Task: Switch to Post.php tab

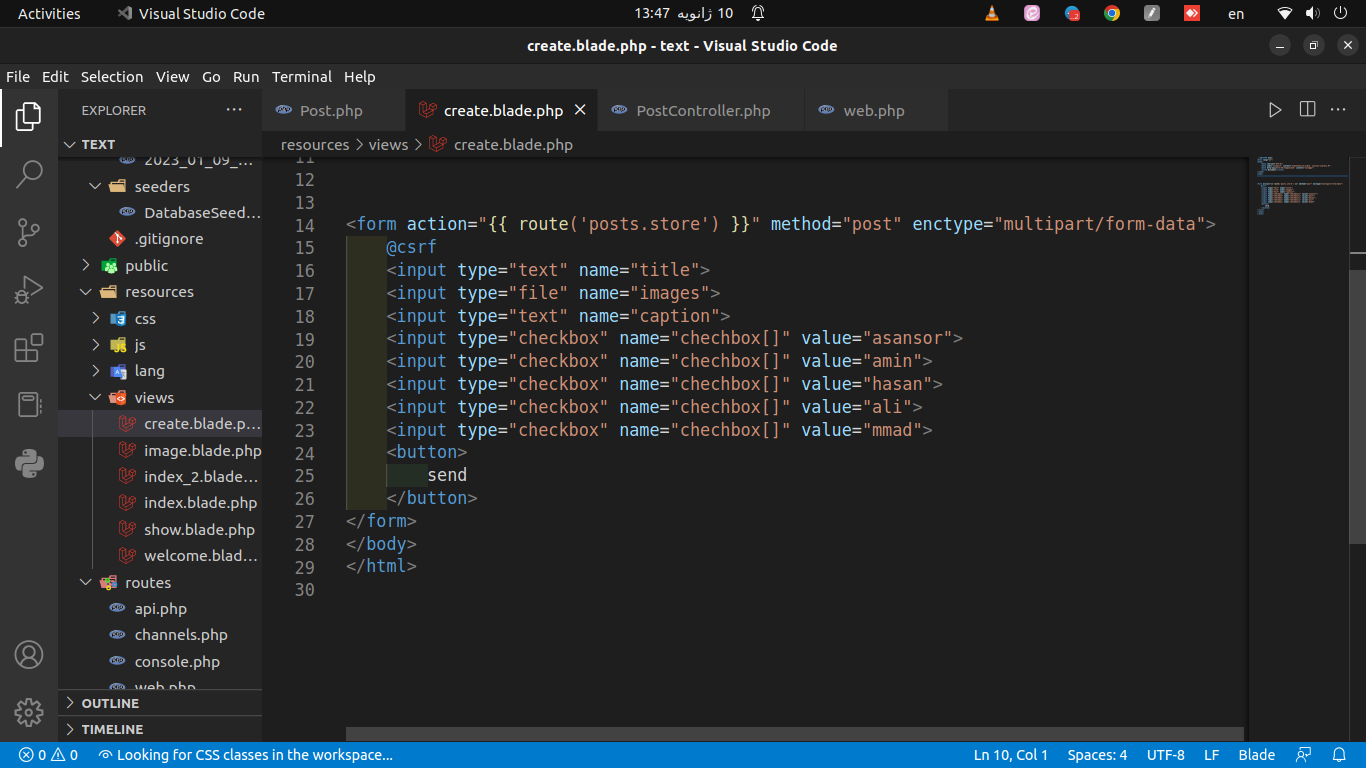Action: coord(334,110)
